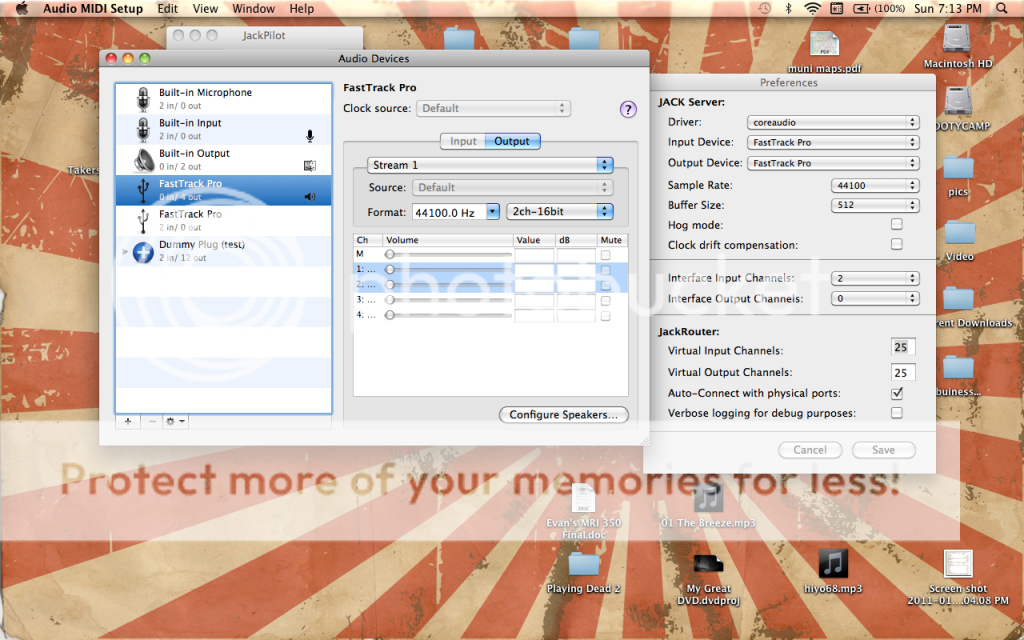Expand the Dummy Plug disclosure triangle
Viewport: 1024px width, 640px height.
[125, 252]
